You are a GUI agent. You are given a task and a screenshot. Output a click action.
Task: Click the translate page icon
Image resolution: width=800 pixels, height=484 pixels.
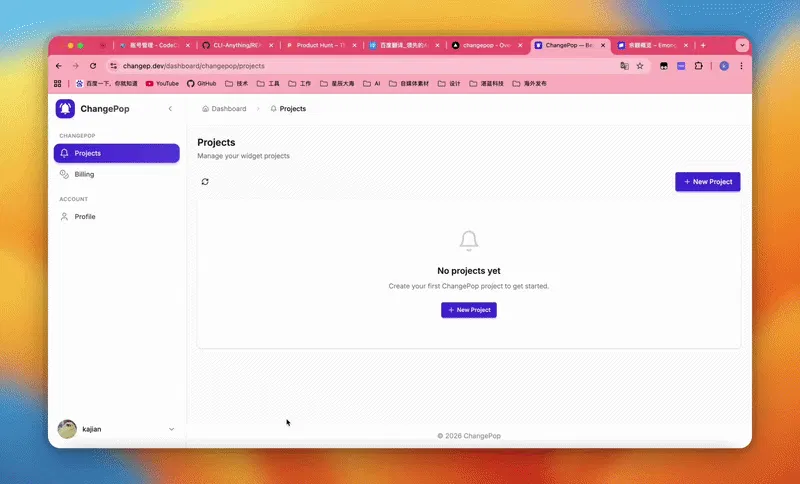pos(624,66)
